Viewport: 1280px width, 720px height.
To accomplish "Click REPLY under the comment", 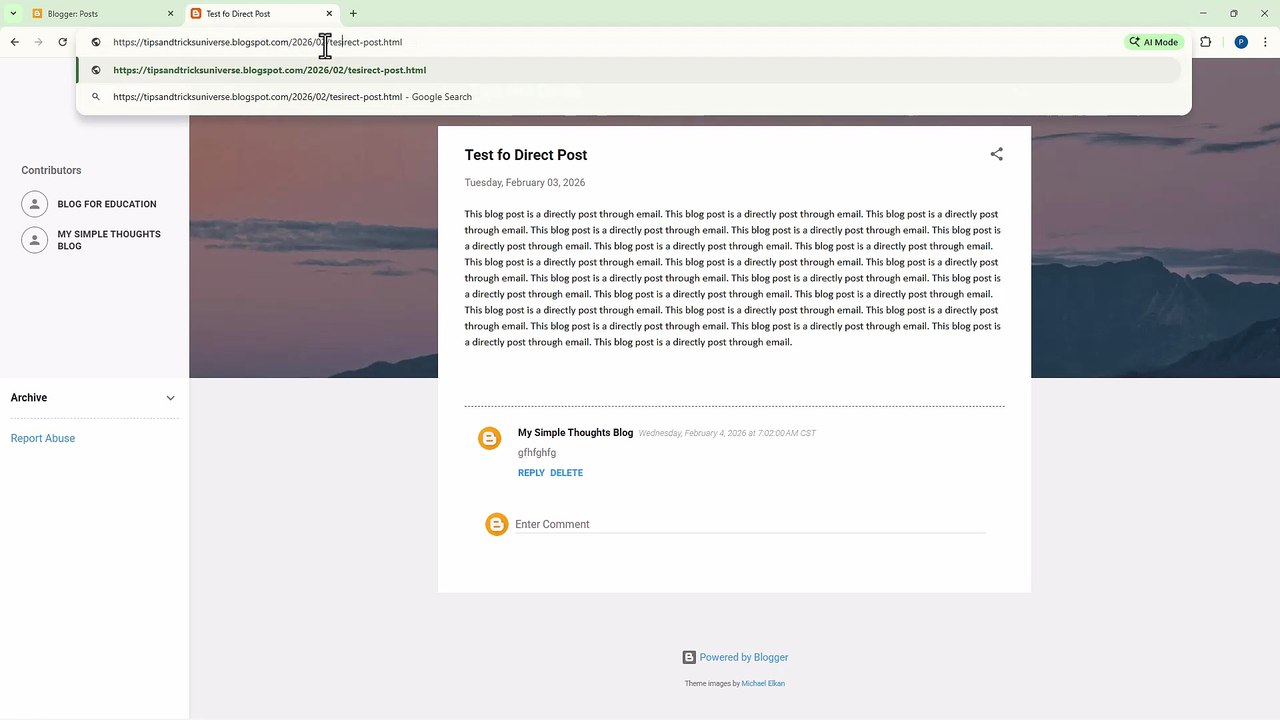I will point(531,473).
